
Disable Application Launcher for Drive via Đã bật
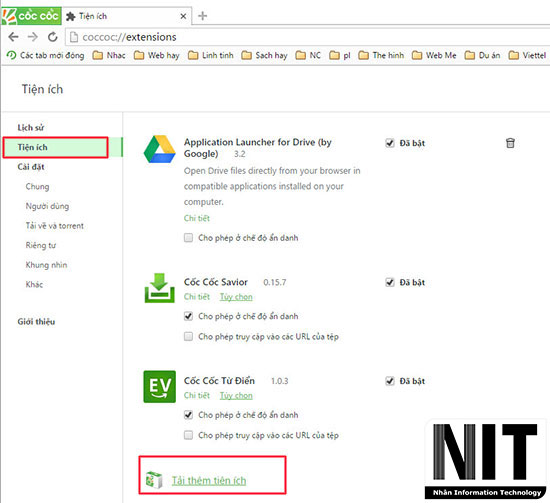click(390, 143)
